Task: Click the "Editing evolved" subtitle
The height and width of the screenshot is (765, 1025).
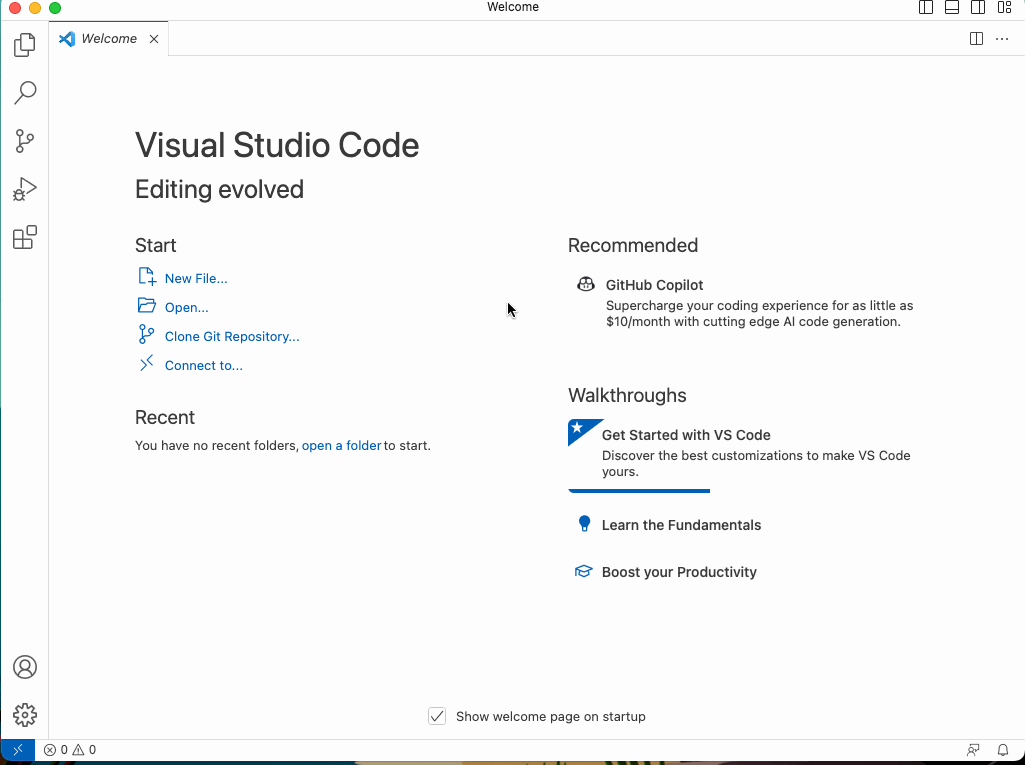Action: point(219,190)
